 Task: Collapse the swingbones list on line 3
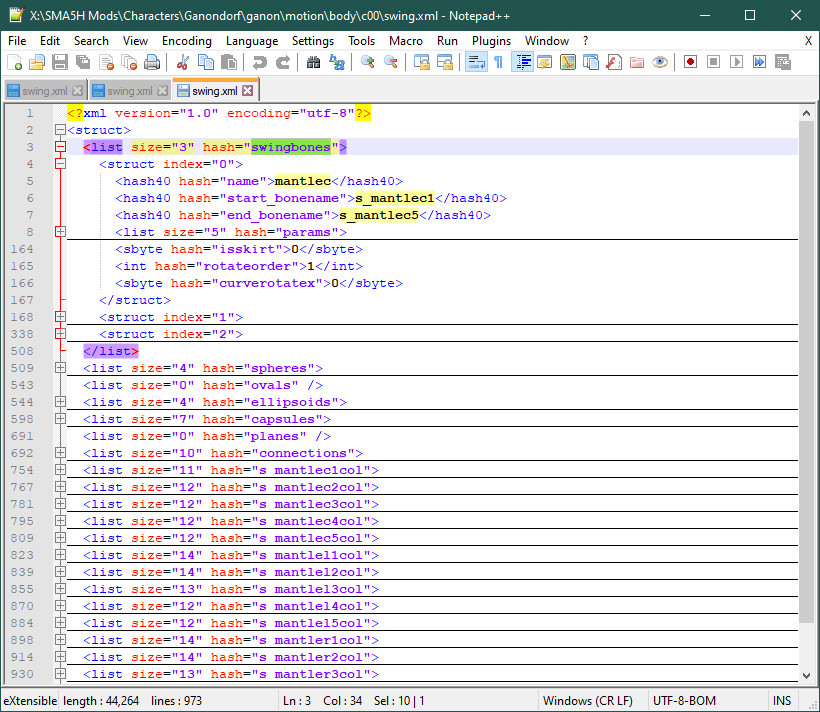point(60,147)
